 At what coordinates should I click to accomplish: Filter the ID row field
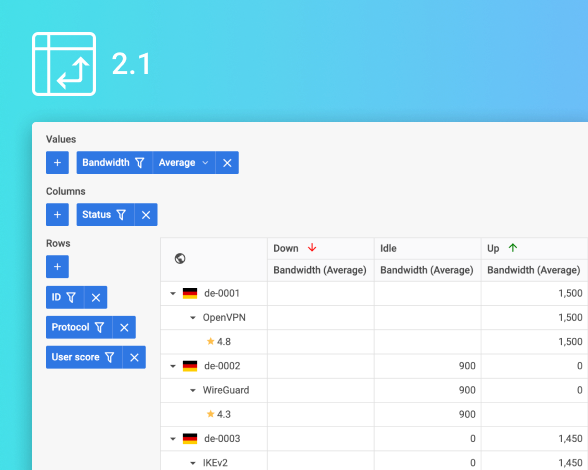(x=71, y=297)
